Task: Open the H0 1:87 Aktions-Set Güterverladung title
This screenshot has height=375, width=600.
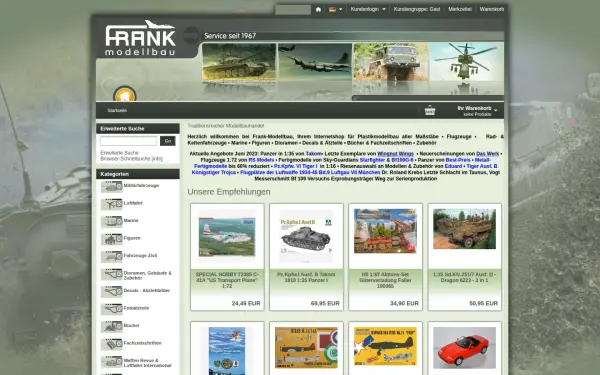Action: 385,280
